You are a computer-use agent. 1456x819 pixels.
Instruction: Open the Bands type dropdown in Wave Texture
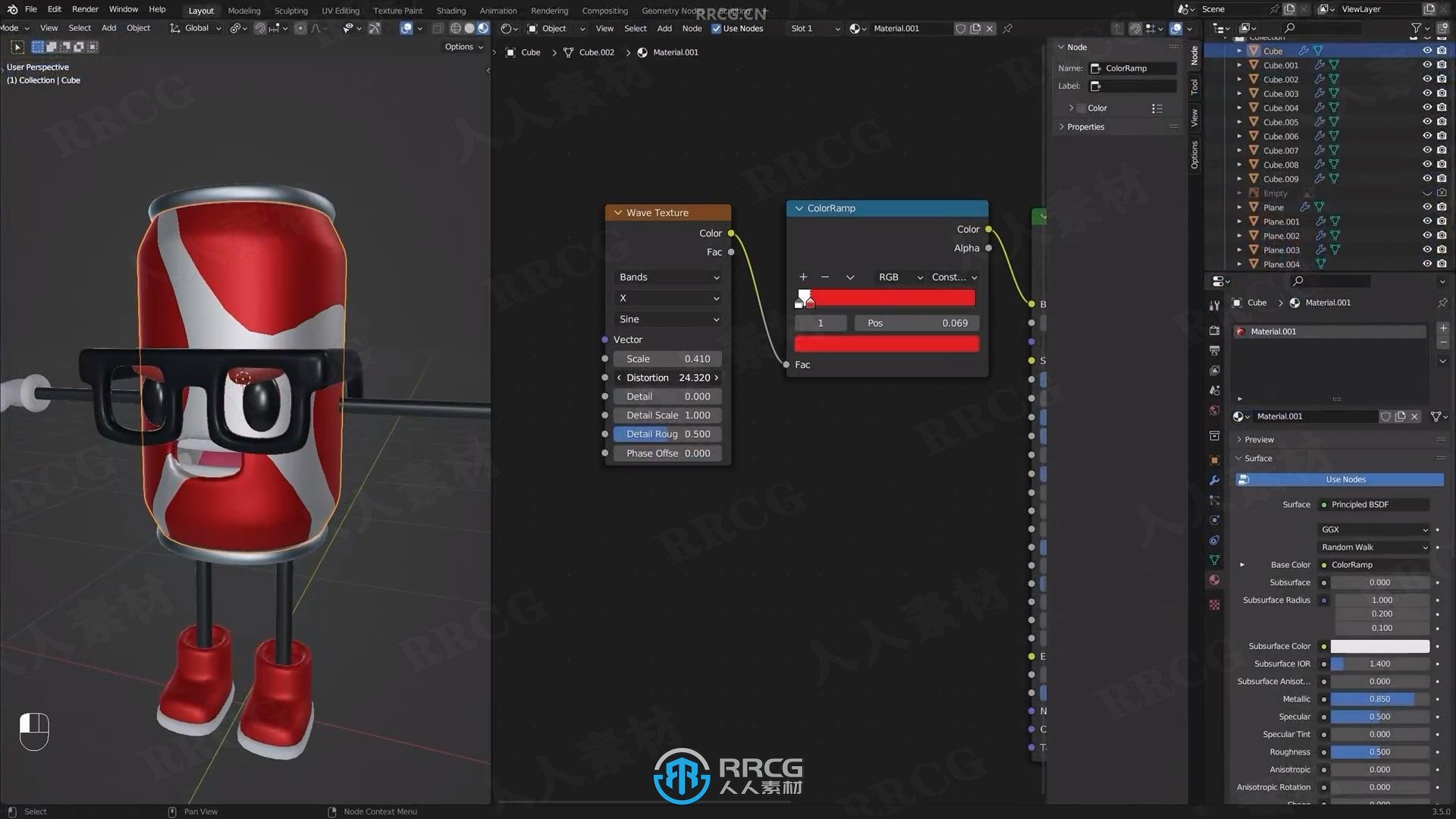tap(668, 277)
